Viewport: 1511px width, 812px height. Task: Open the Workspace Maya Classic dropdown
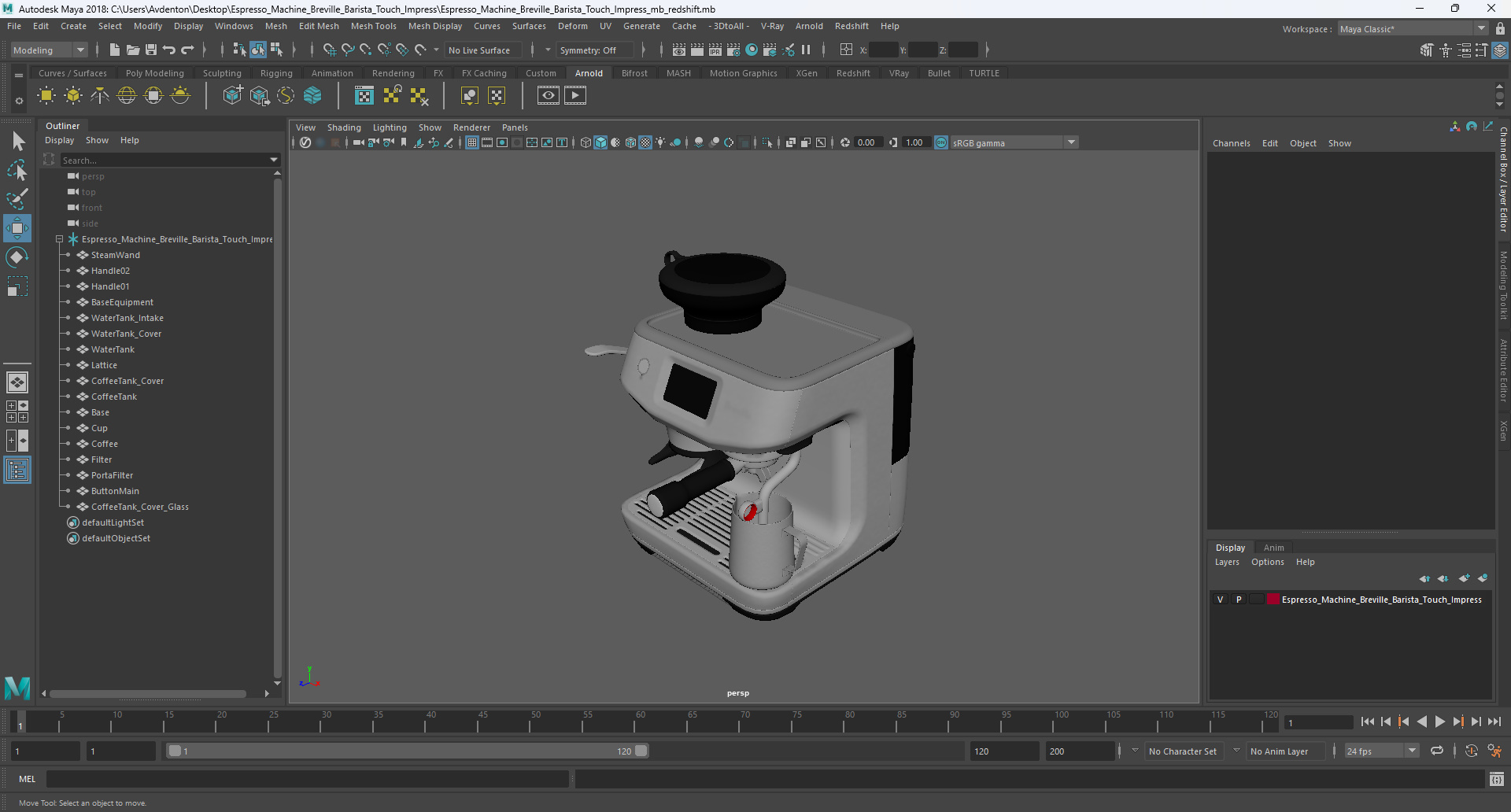(x=1413, y=28)
